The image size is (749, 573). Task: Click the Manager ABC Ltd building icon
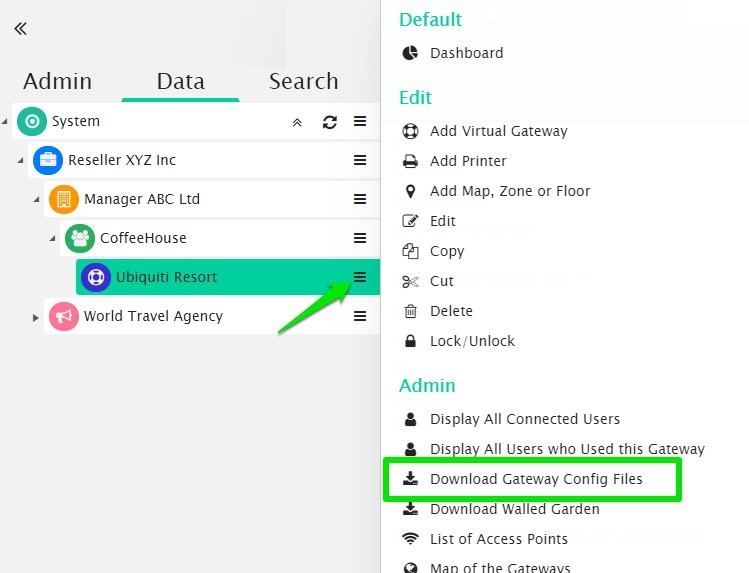coord(64,199)
